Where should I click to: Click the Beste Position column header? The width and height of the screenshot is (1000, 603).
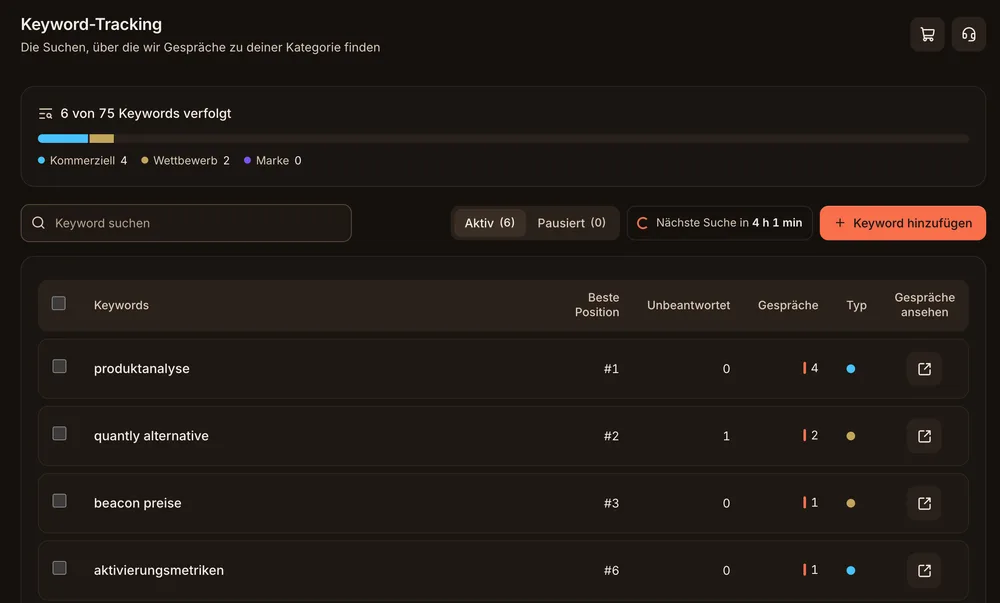pyautogui.click(x=597, y=305)
